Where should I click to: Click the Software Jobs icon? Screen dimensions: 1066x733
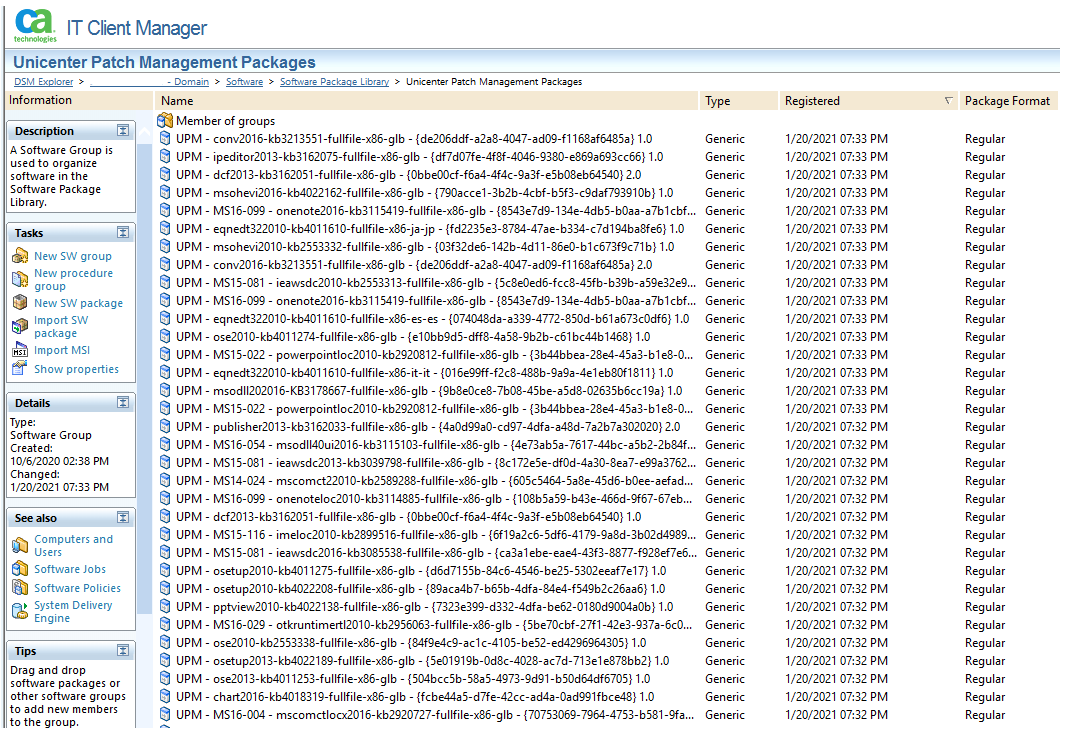coord(20,569)
